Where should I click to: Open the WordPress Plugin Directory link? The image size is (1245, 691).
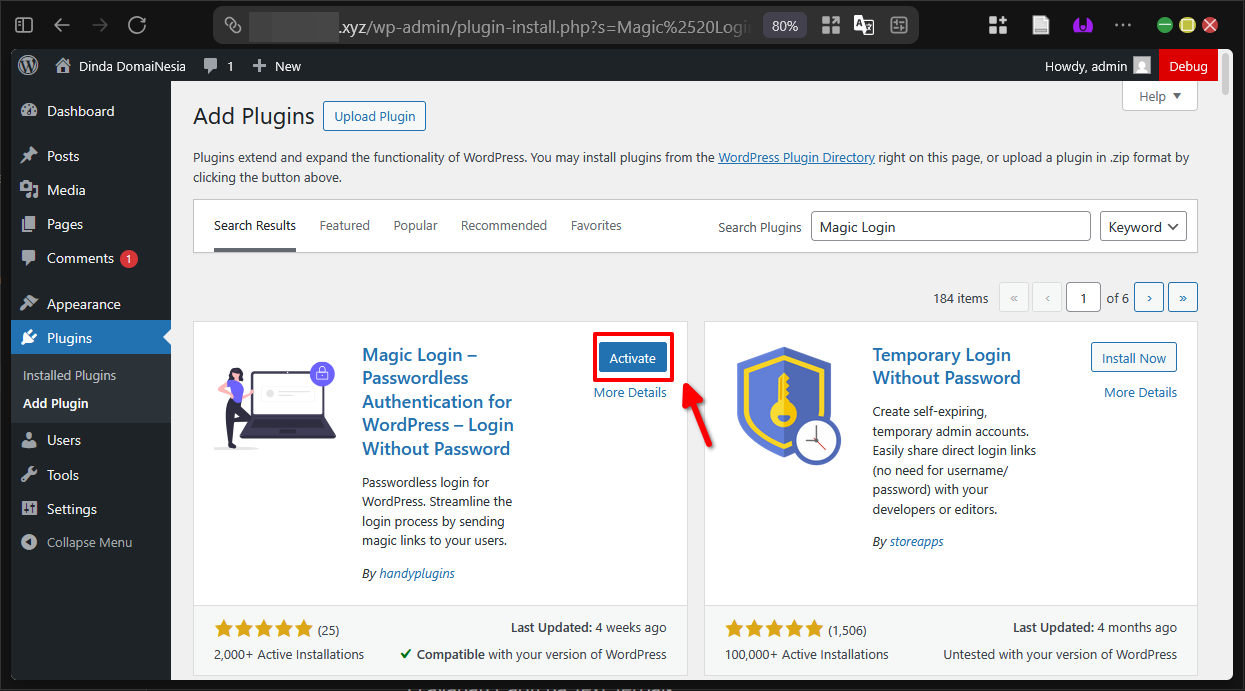pos(796,157)
